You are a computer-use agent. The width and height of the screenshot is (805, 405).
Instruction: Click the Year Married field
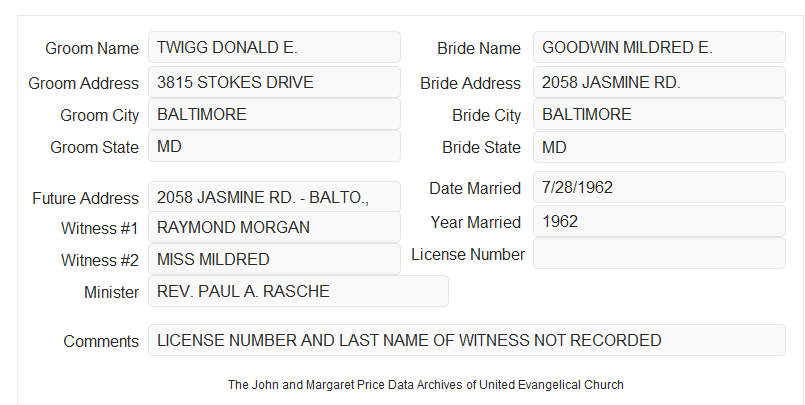(659, 221)
